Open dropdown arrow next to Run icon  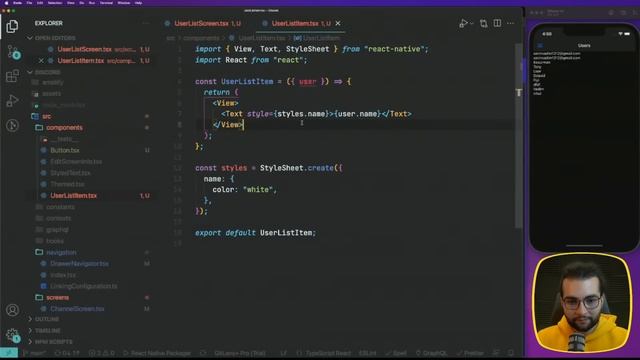(x=471, y=24)
